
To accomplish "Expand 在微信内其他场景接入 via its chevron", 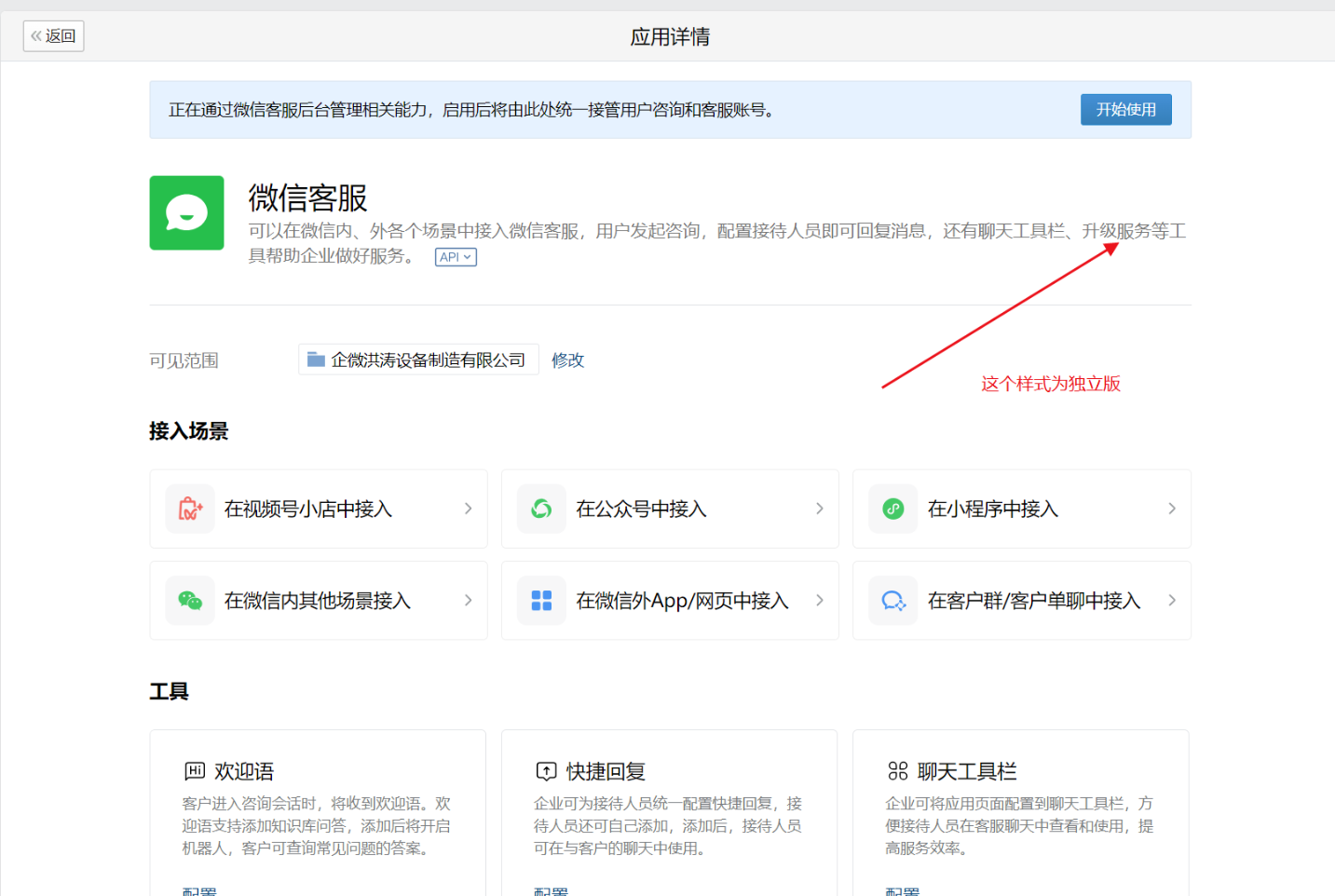I will pos(468,601).
